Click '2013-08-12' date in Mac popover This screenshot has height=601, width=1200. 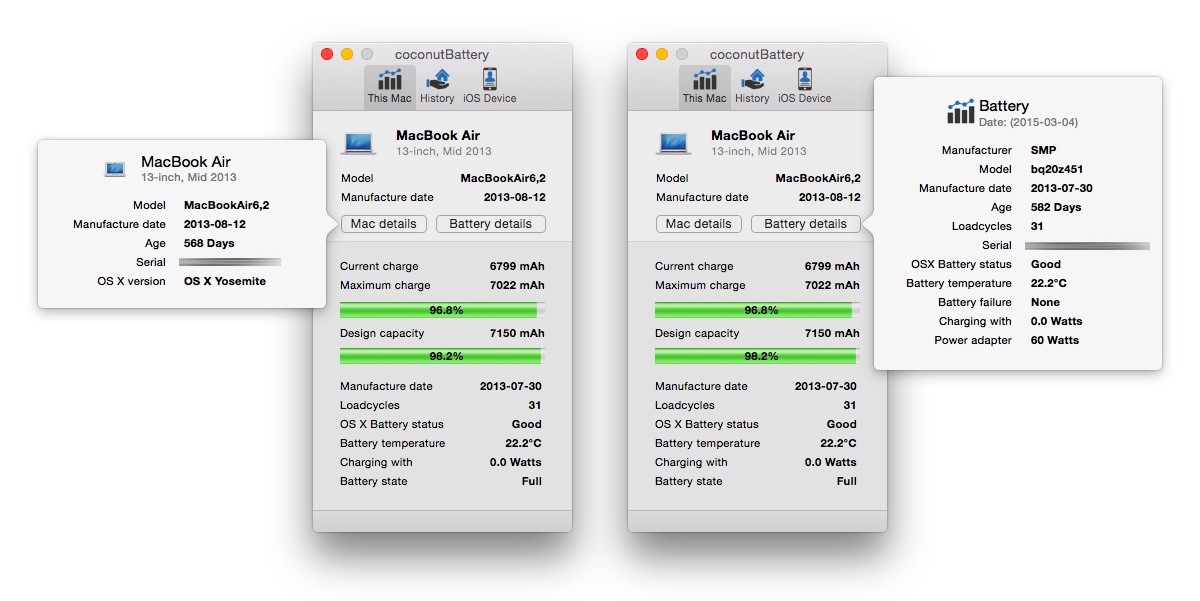(x=215, y=224)
